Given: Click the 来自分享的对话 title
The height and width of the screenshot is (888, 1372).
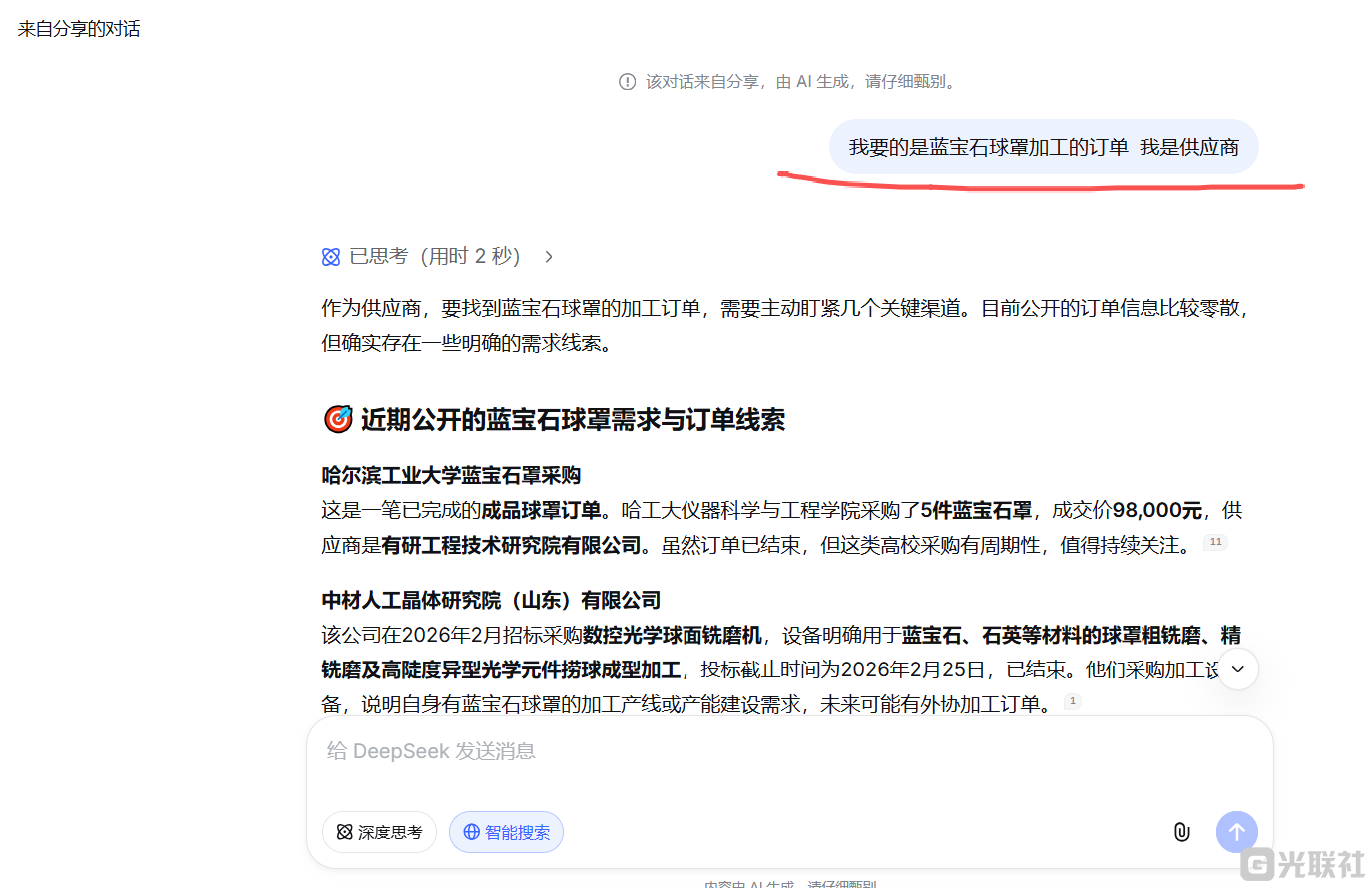Looking at the screenshot, I should tap(79, 29).
